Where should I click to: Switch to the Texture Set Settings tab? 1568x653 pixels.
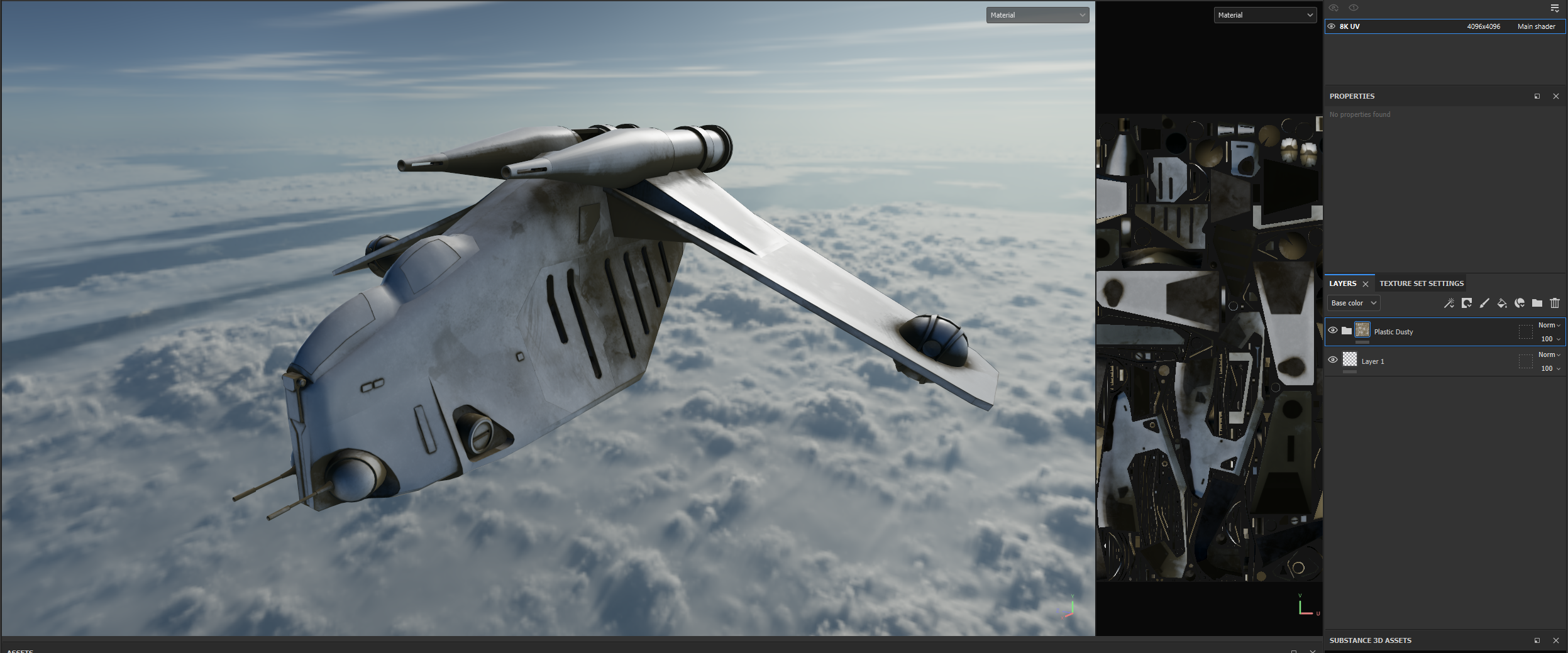coord(1422,283)
